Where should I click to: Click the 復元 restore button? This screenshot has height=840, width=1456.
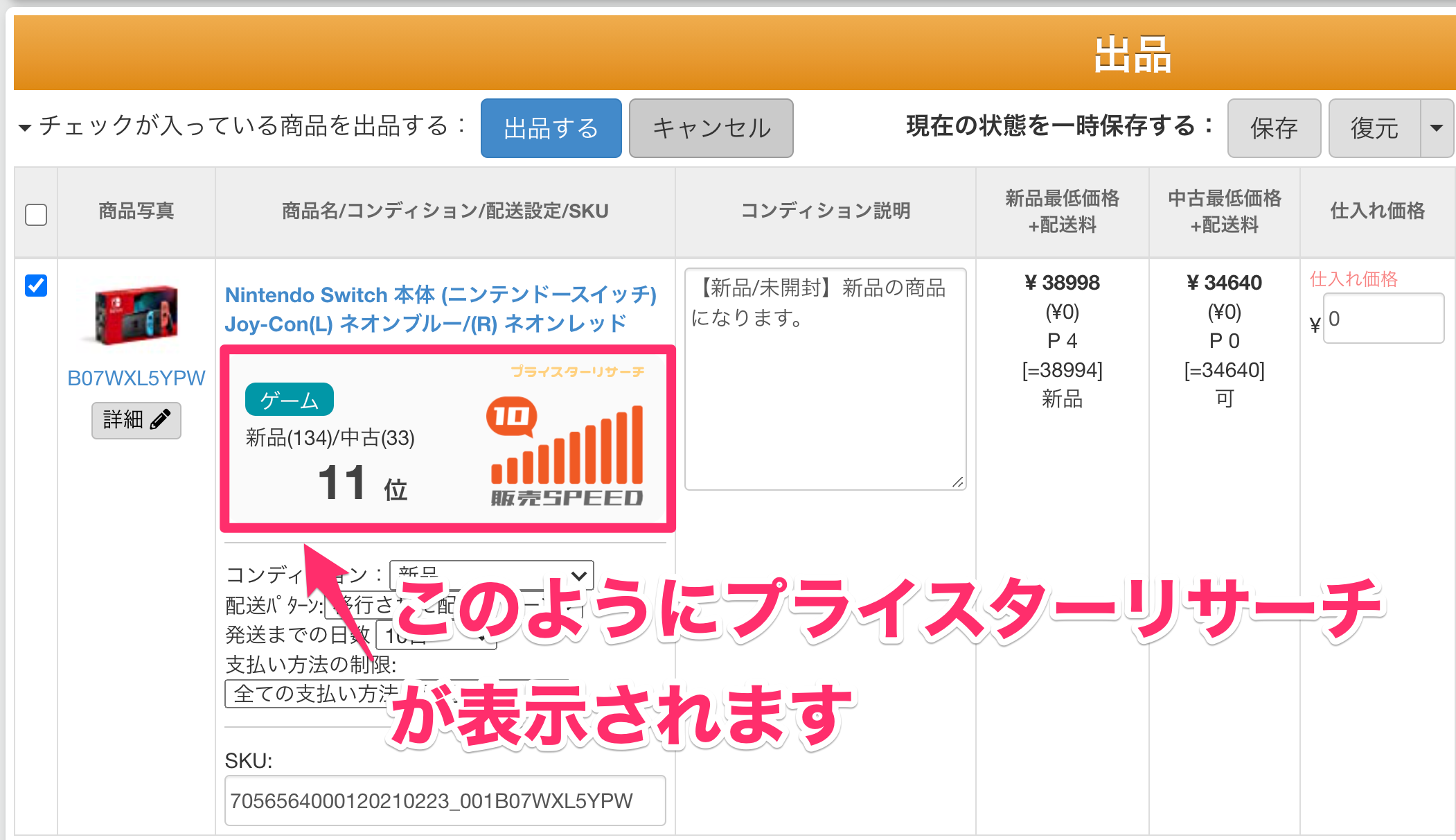click(x=1374, y=128)
